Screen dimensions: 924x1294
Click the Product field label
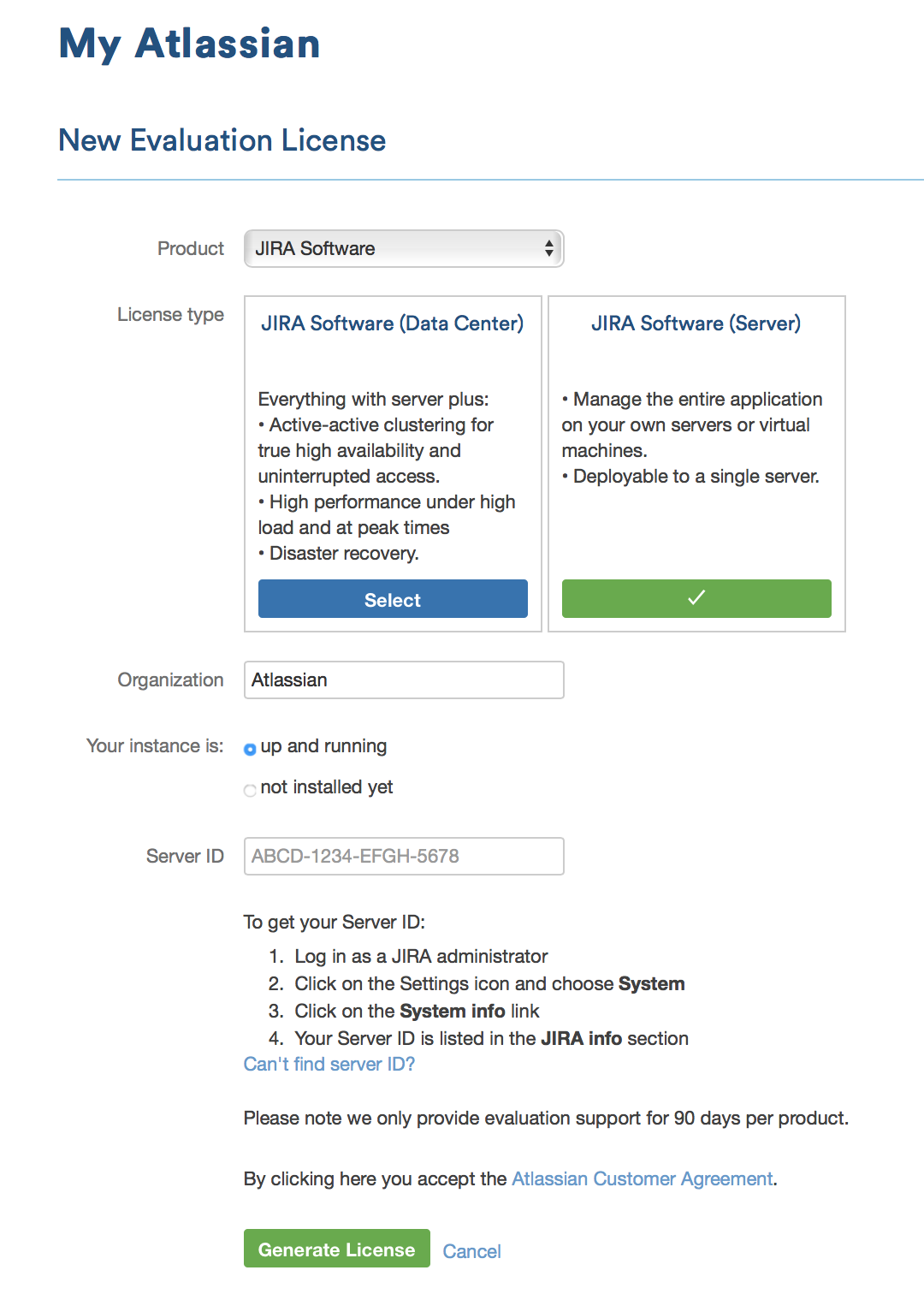point(191,248)
